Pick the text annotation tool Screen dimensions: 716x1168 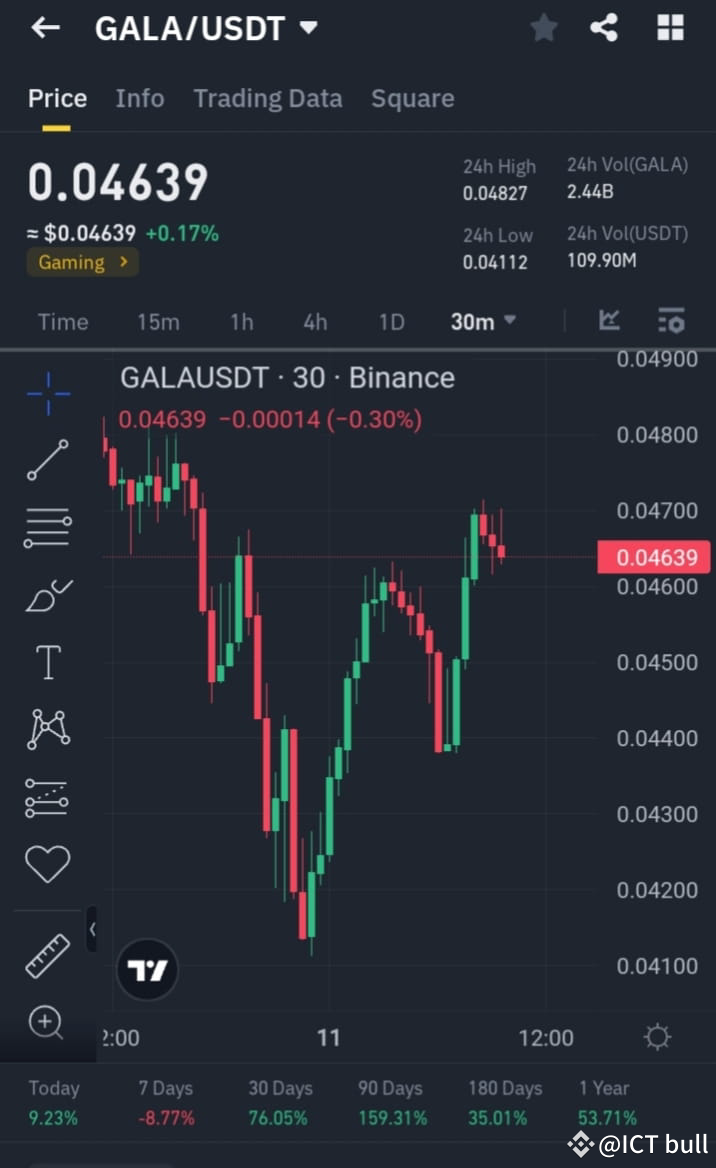tap(47, 661)
